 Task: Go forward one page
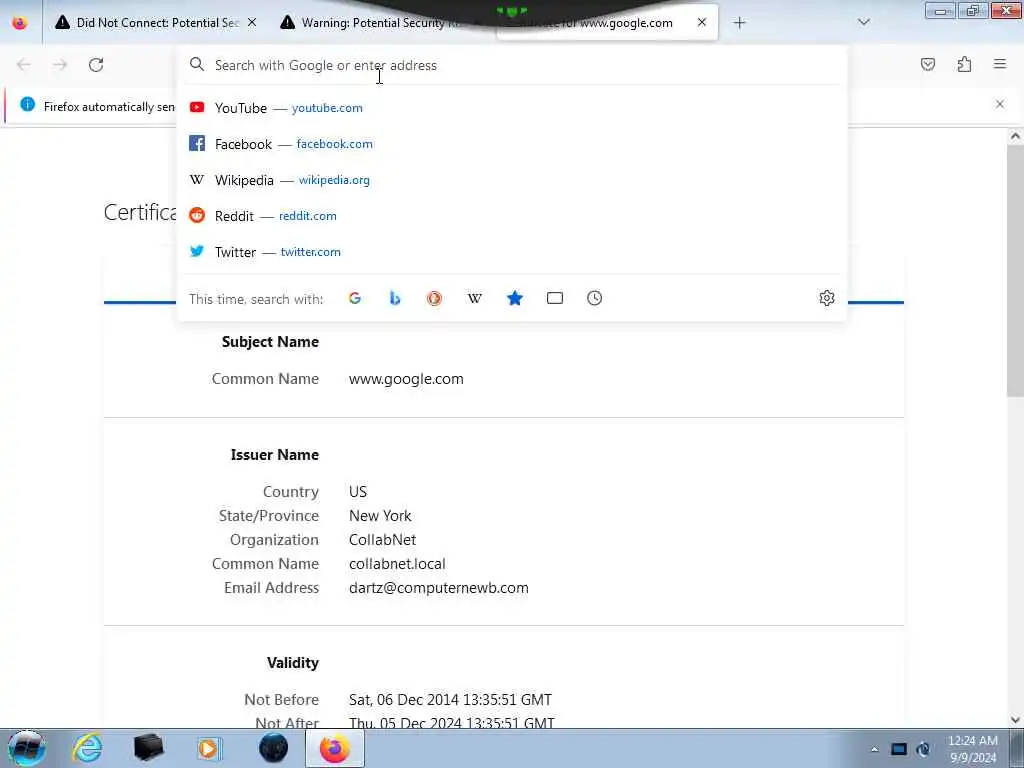pyautogui.click(x=60, y=65)
